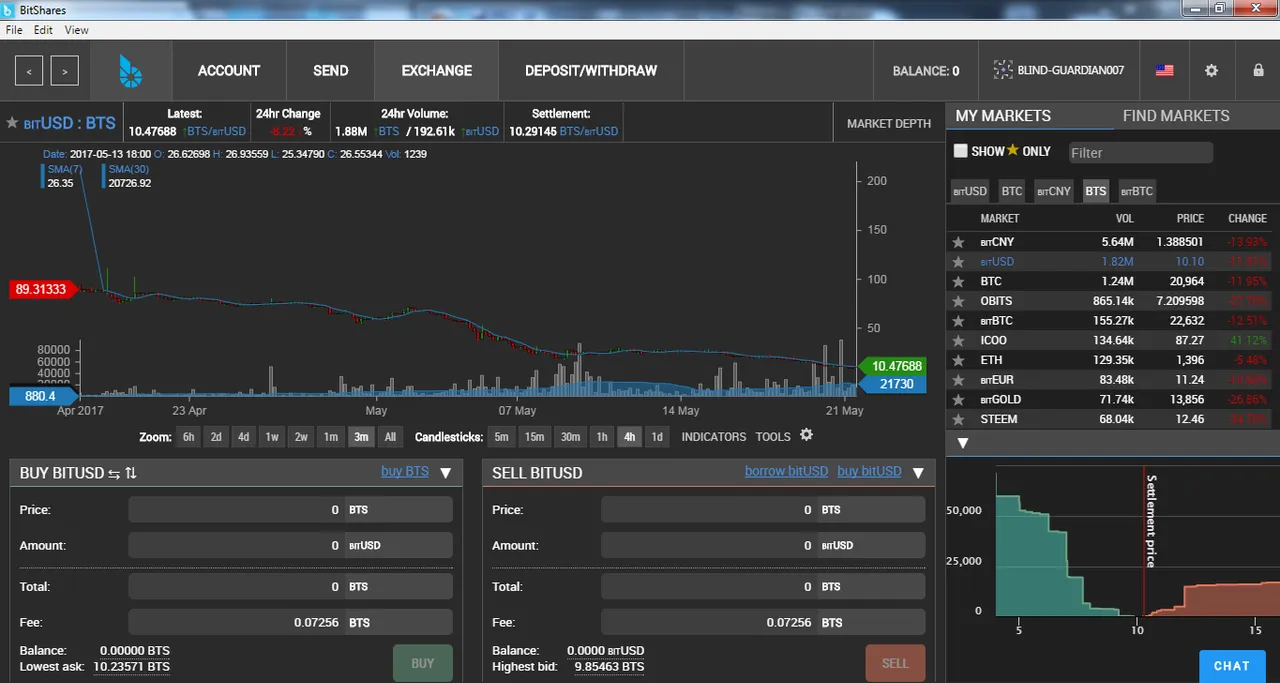Image resolution: width=1280 pixels, height=683 pixels.
Task: Change language via the US flag icon
Action: click(x=1164, y=71)
